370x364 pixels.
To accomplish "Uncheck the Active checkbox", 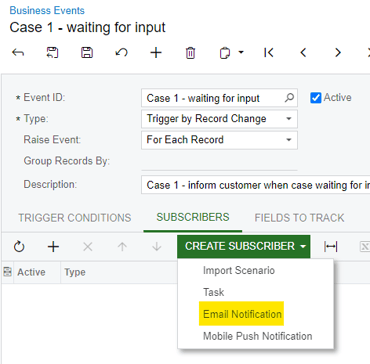I will [x=315, y=98].
